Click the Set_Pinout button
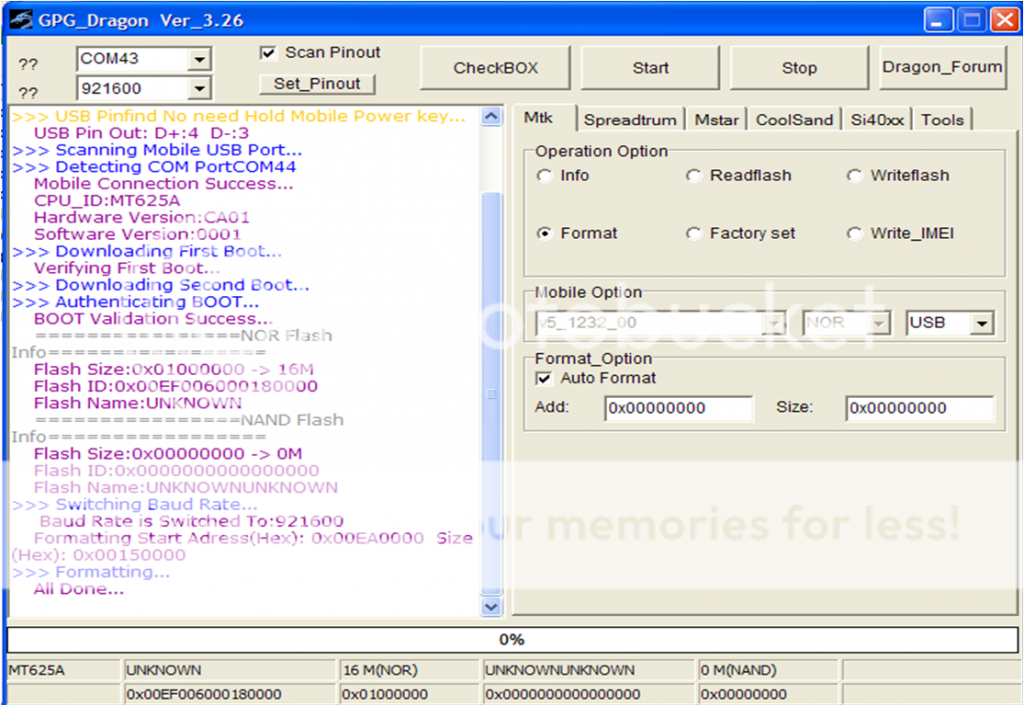This screenshot has width=1024, height=705. pyautogui.click(x=316, y=84)
